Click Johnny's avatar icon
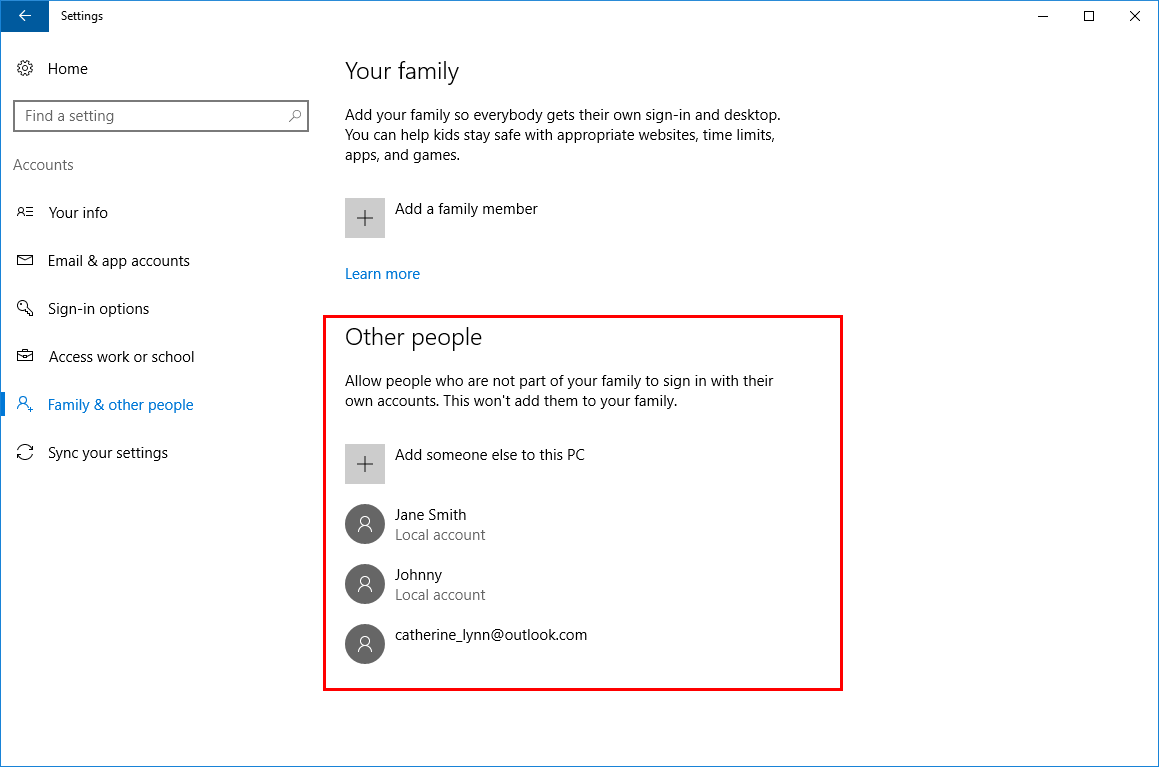The height and width of the screenshot is (767, 1159). tap(365, 584)
